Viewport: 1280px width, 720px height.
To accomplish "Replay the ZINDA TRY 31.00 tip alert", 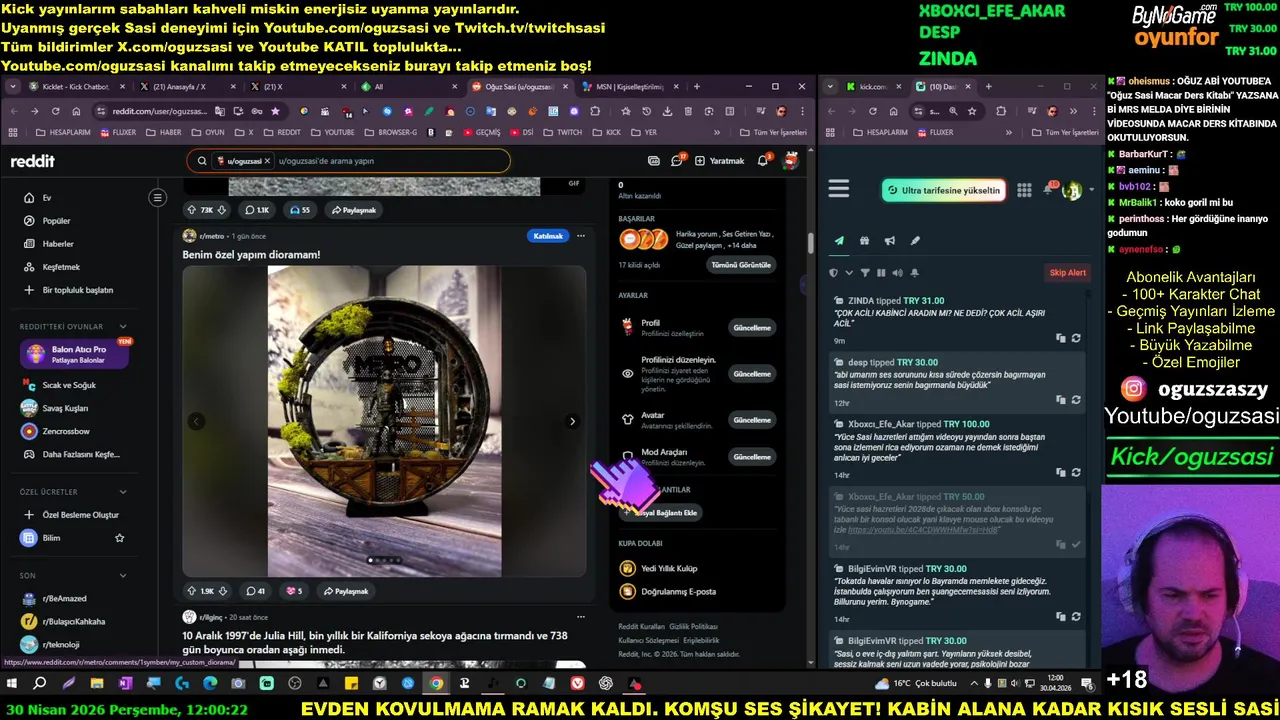I will coord(1076,338).
